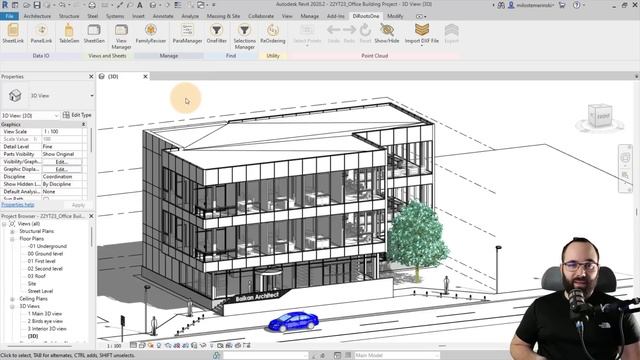Run the ReOrdering utility
Viewport: 640px width, 360px height.
click(x=273, y=33)
